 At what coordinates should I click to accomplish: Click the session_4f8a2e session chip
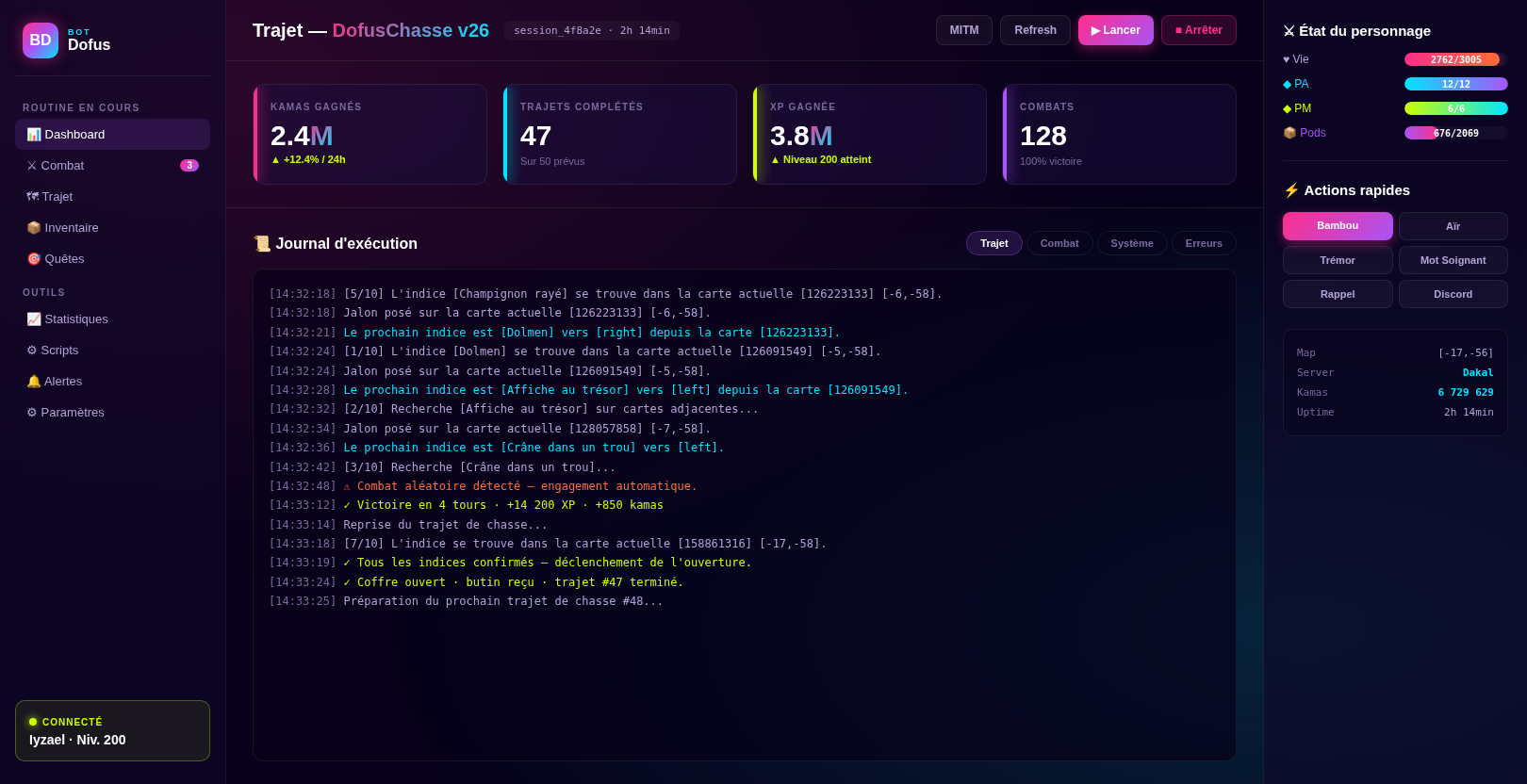coord(592,30)
